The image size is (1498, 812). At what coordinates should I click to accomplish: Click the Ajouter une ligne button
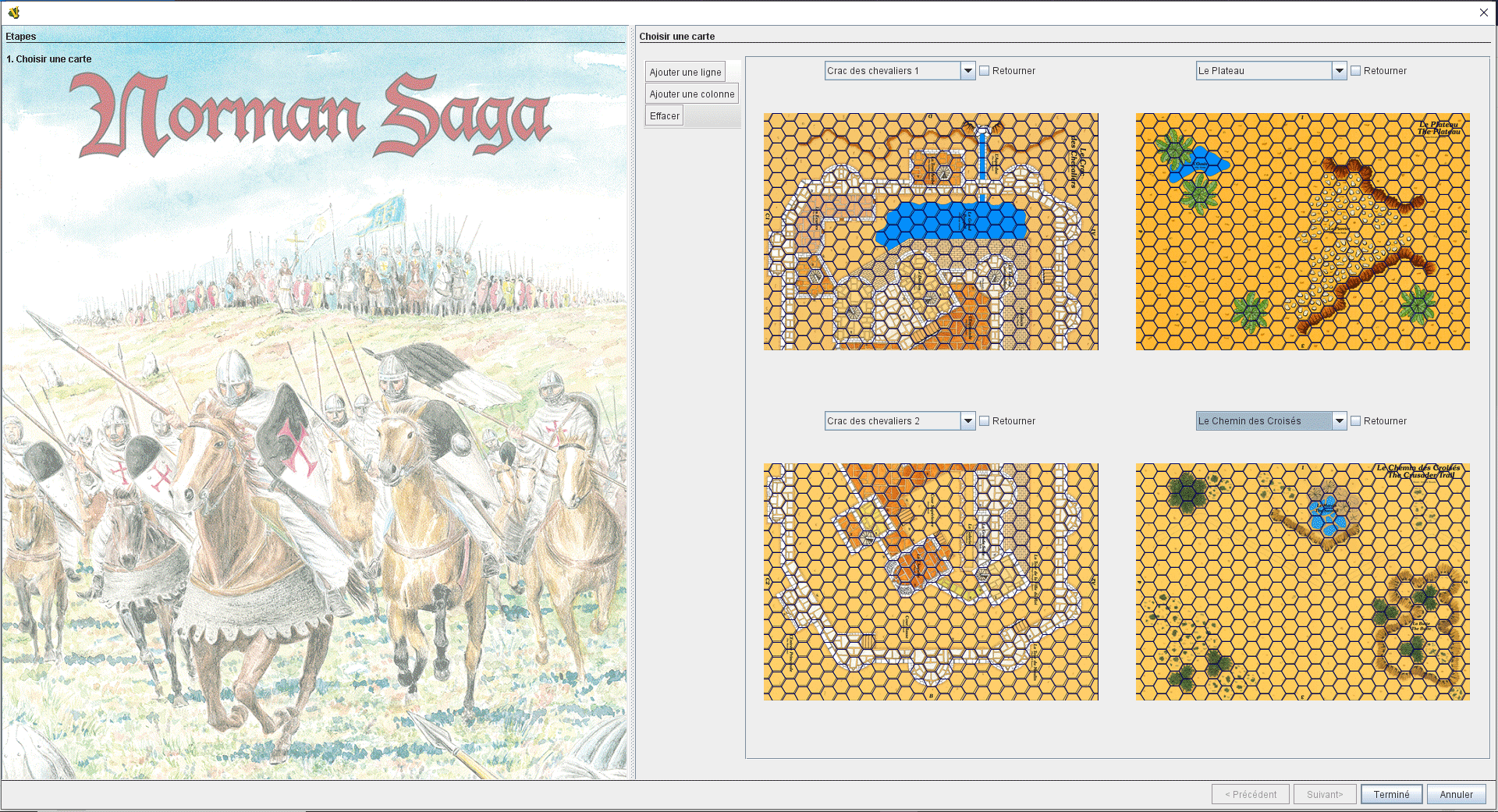(x=686, y=72)
